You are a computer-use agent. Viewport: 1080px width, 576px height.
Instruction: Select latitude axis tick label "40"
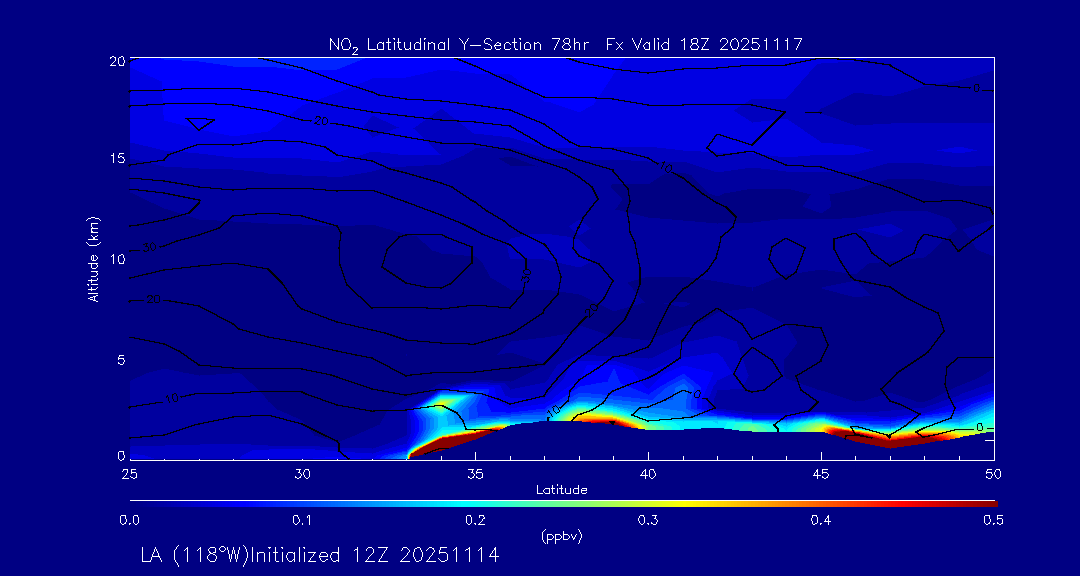point(648,474)
